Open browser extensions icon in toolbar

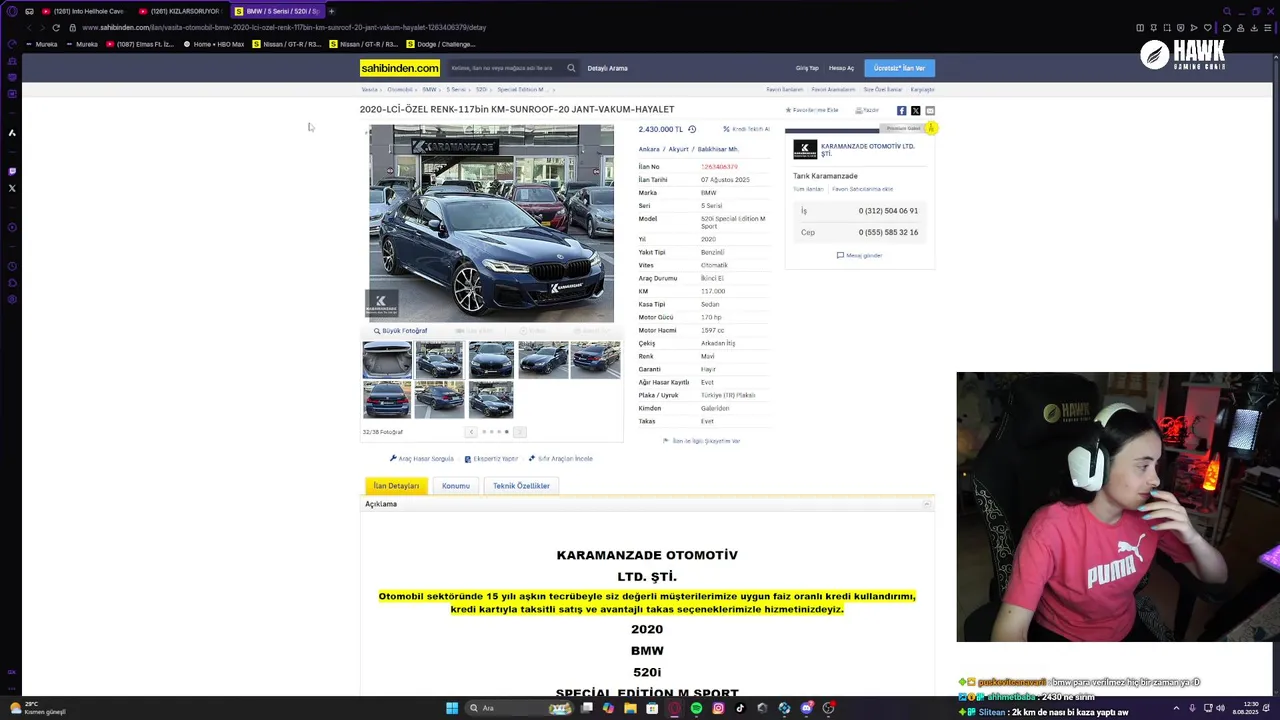1227,27
